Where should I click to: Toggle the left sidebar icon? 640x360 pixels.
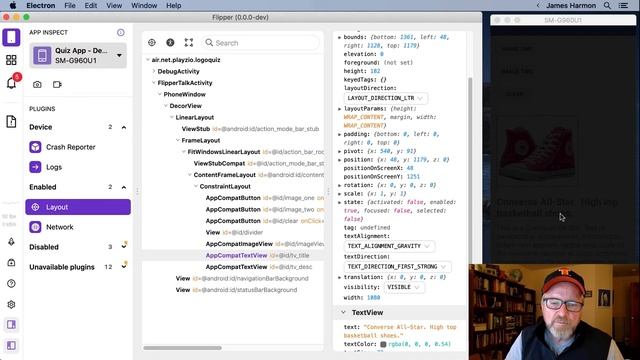point(11,345)
